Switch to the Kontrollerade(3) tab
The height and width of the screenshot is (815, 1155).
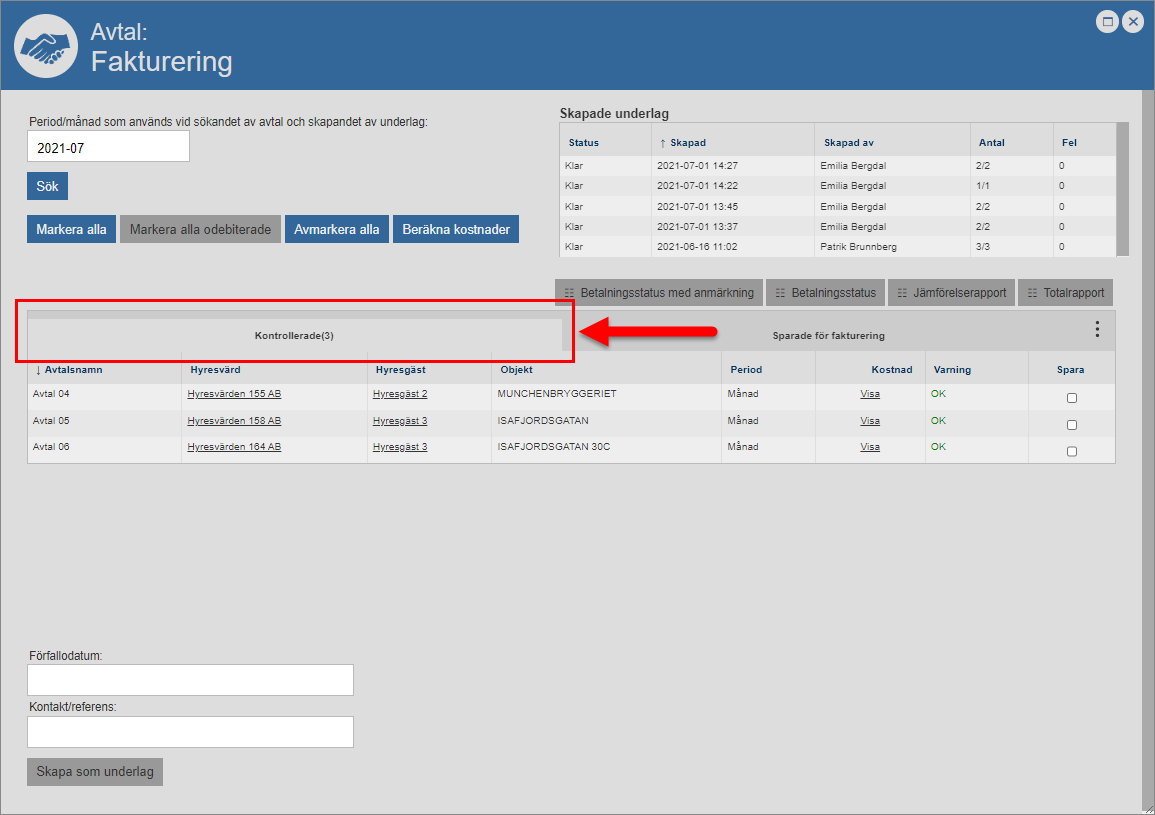pyautogui.click(x=294, y=336)
